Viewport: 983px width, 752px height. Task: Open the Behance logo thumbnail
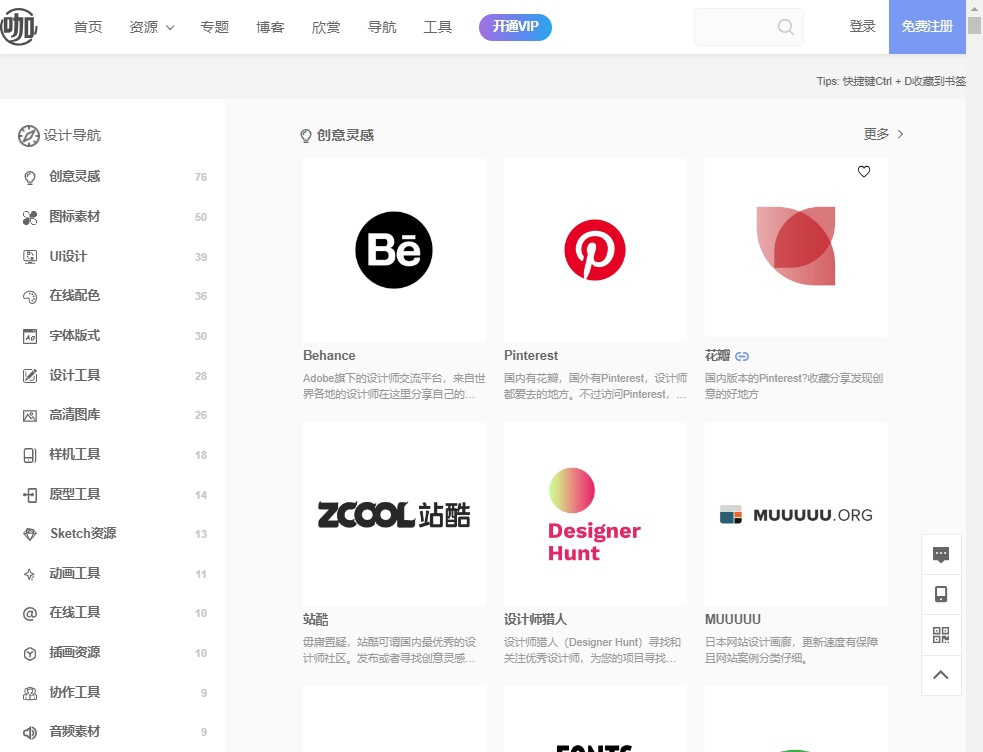coord(394,249)
